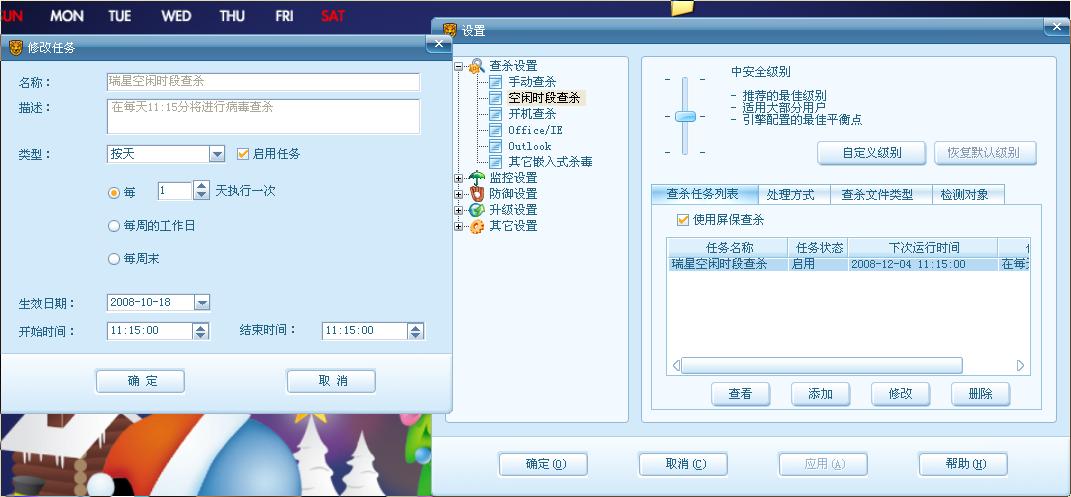The image size is (1071, 497).
Task: Click the Outlook document icon
Action: coord(497,146)
